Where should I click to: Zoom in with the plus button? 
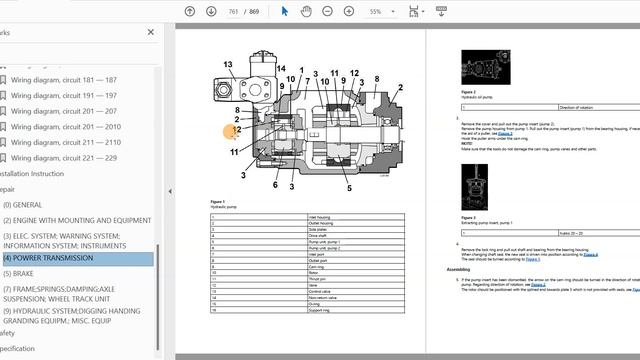(349, 11)
